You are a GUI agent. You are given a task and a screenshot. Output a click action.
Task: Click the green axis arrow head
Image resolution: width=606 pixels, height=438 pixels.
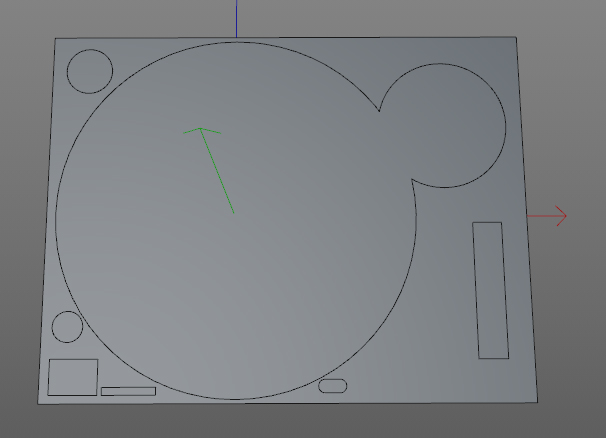[201, 131]
